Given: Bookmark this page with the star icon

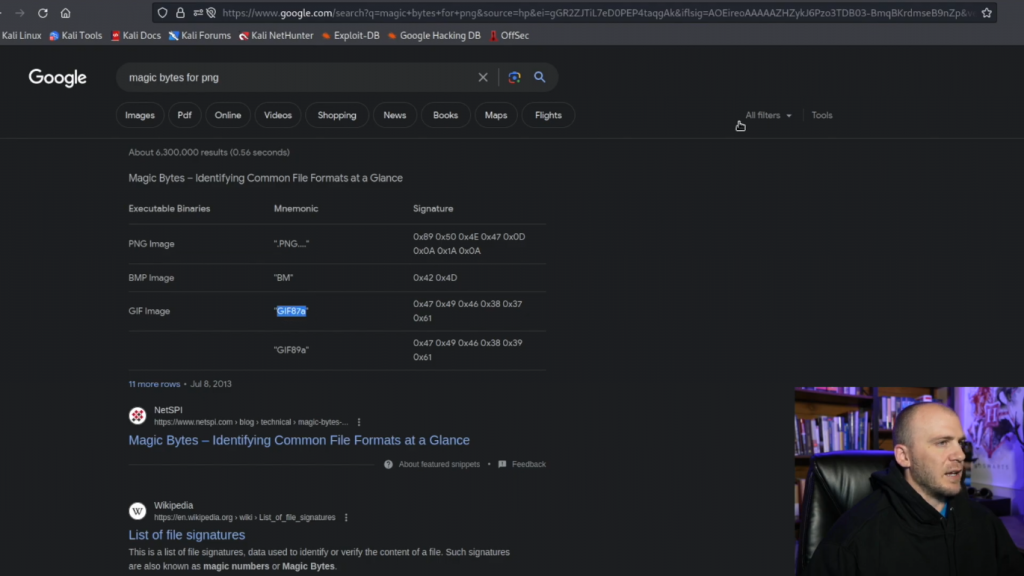Looking at the screenshot, I should pyautogui.click(x=986, y=12).
